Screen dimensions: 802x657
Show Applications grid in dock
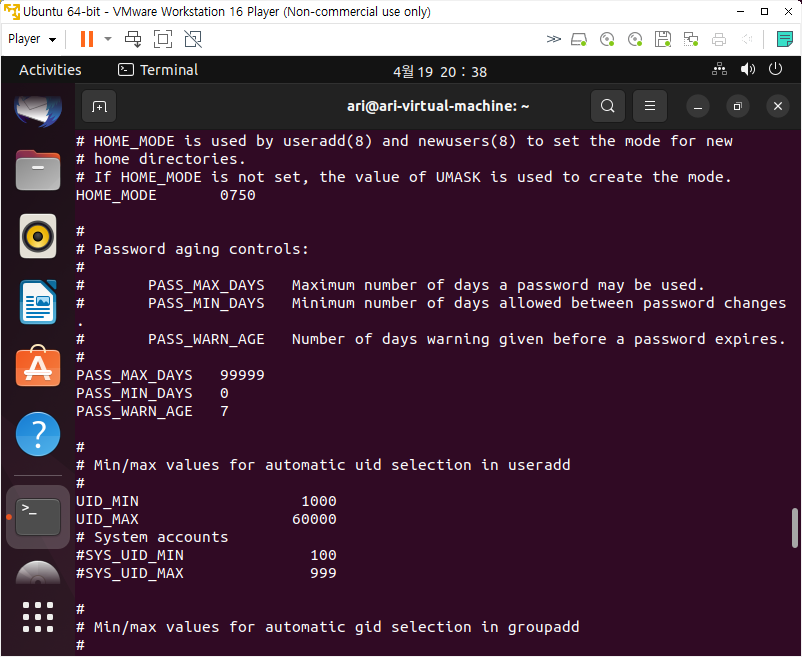click(x=38, y=617)
